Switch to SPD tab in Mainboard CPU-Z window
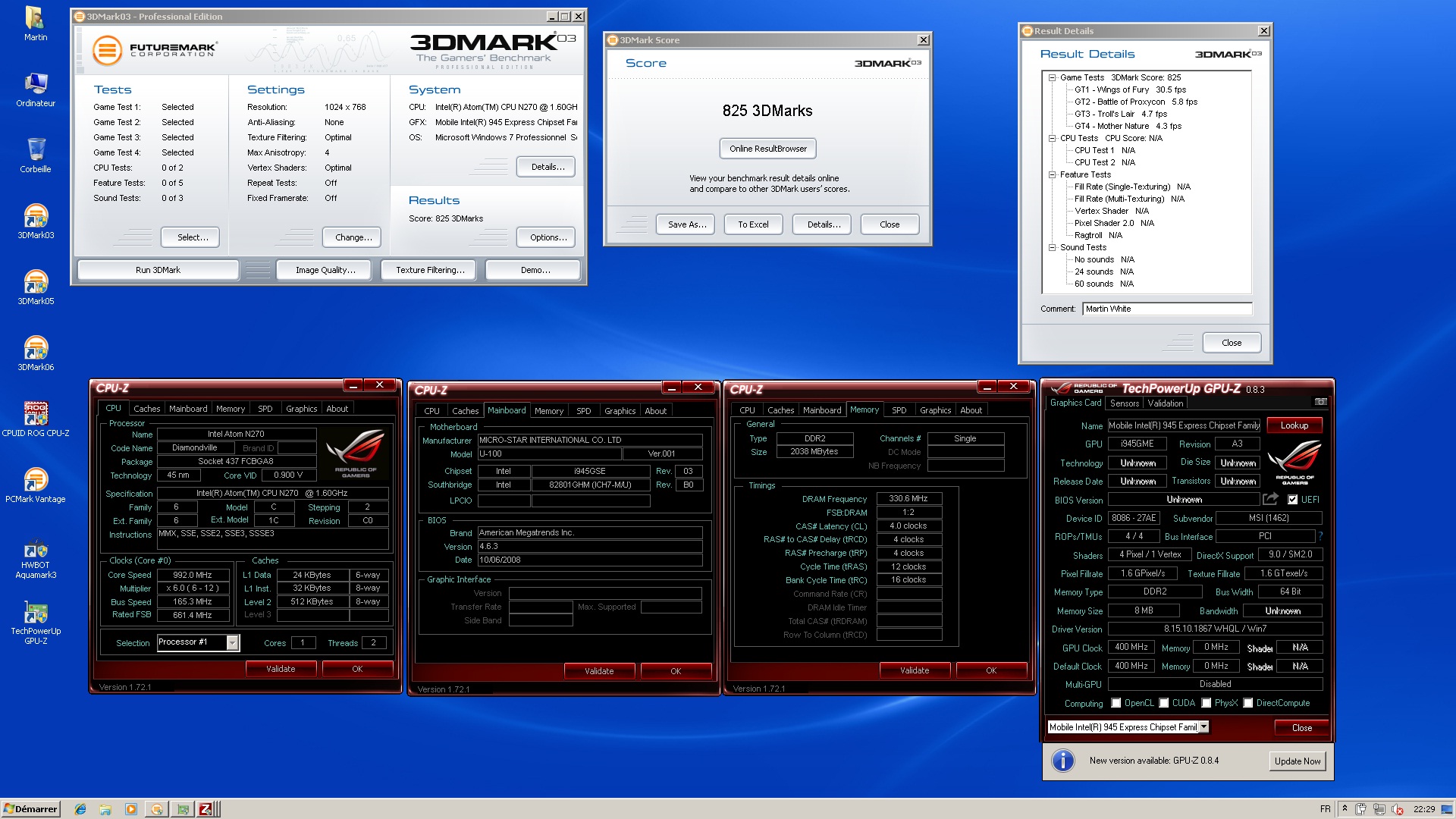The width and height of the screenshot is (1456, 819). [583, 410]
